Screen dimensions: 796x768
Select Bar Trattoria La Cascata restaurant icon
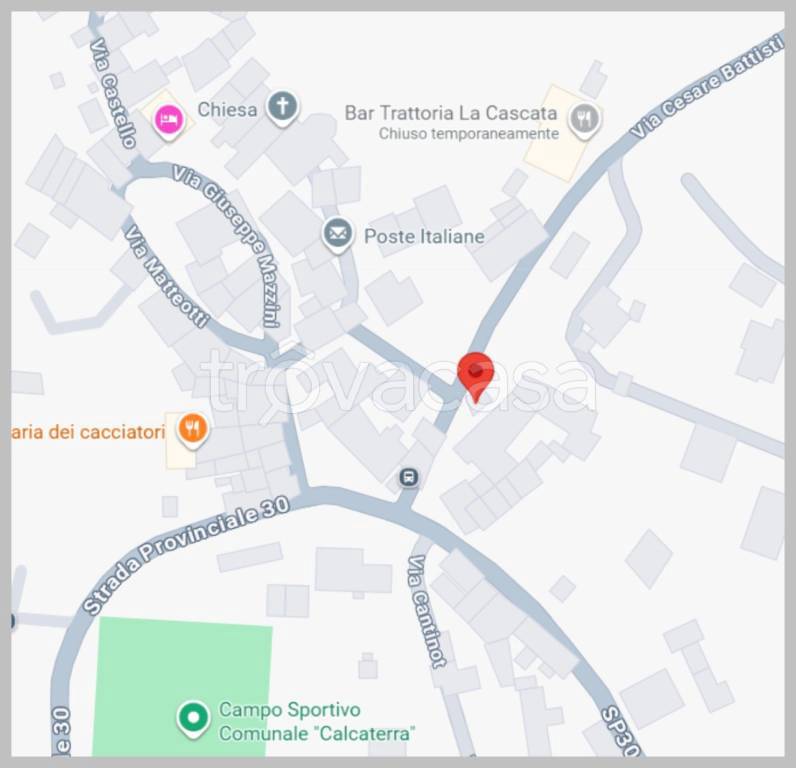(584, 120)
